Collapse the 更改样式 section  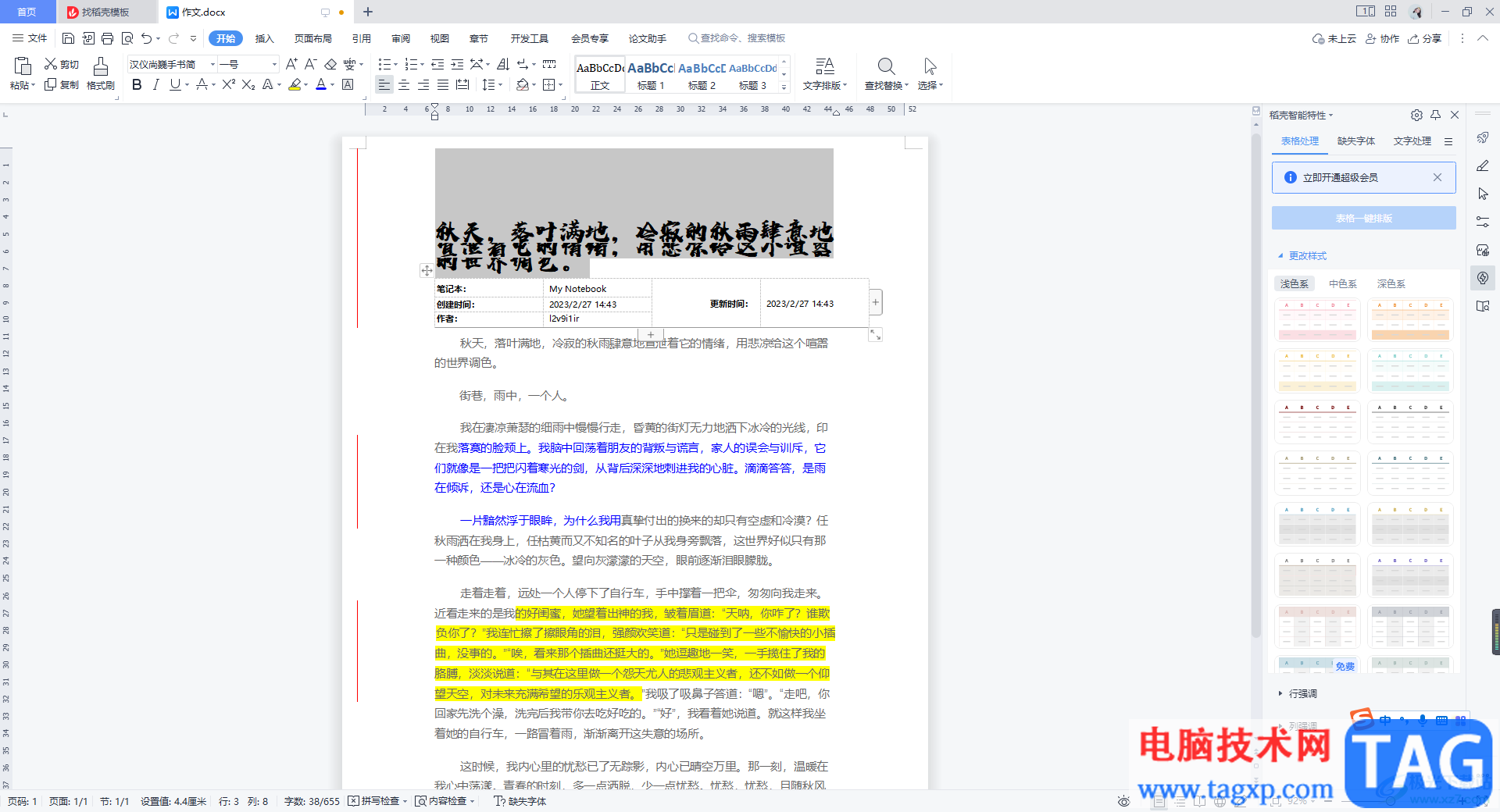tap(1280, 255)
